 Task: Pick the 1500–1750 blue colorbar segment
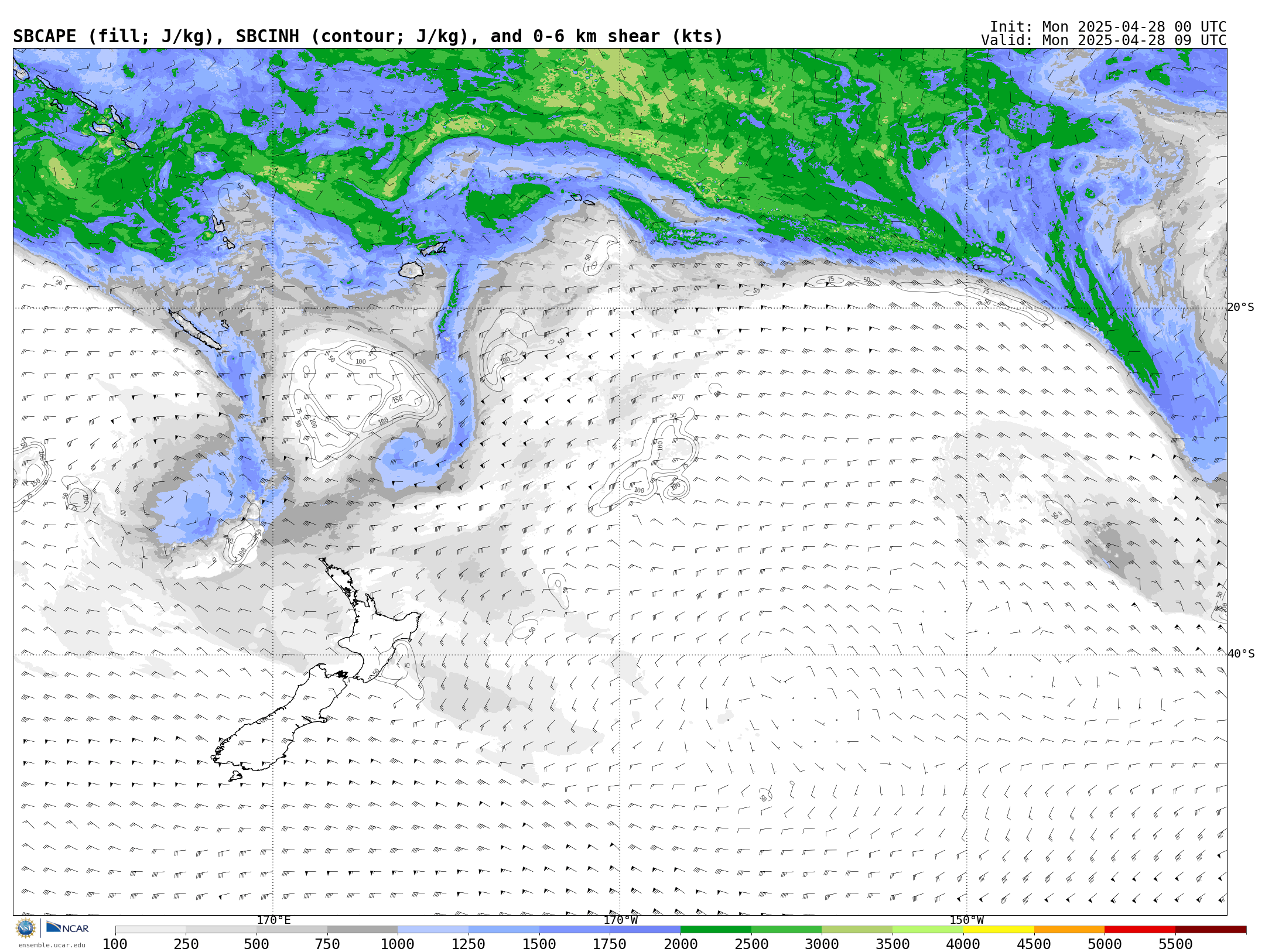coord(575,930)
